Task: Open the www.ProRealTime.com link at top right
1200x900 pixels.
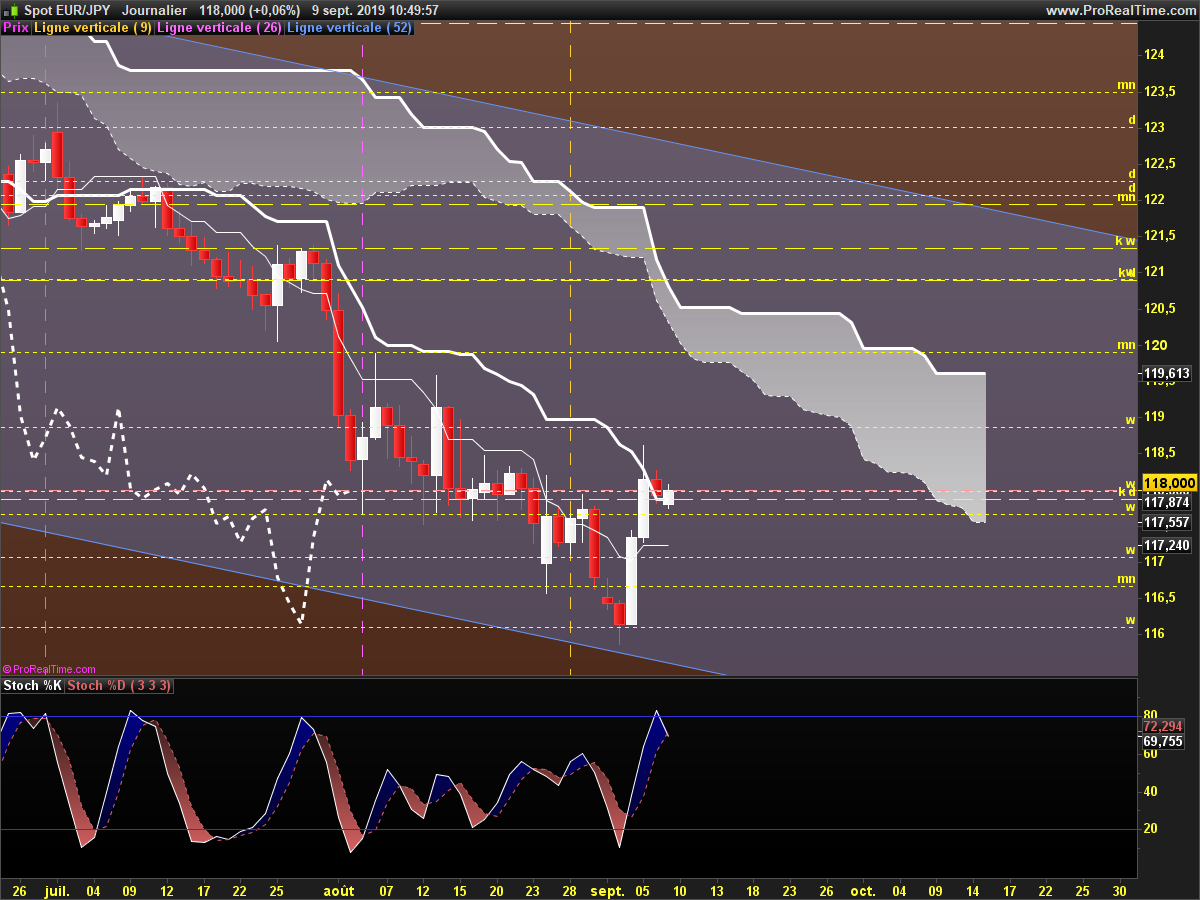Action: (1120, 10)
